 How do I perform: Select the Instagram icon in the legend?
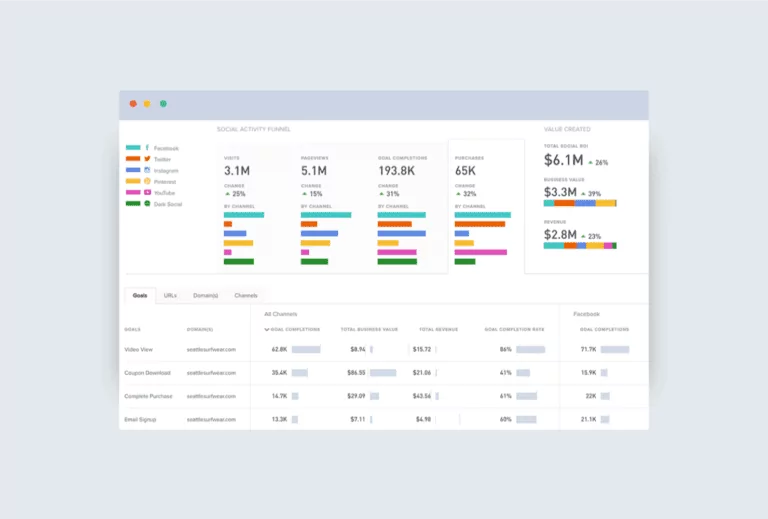click(147, 170)
